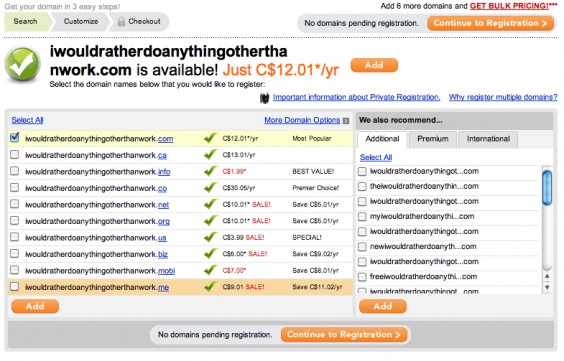Screen dimensions: 564x361
Task: Switch to the International tab
Action: tap(488, 140)
